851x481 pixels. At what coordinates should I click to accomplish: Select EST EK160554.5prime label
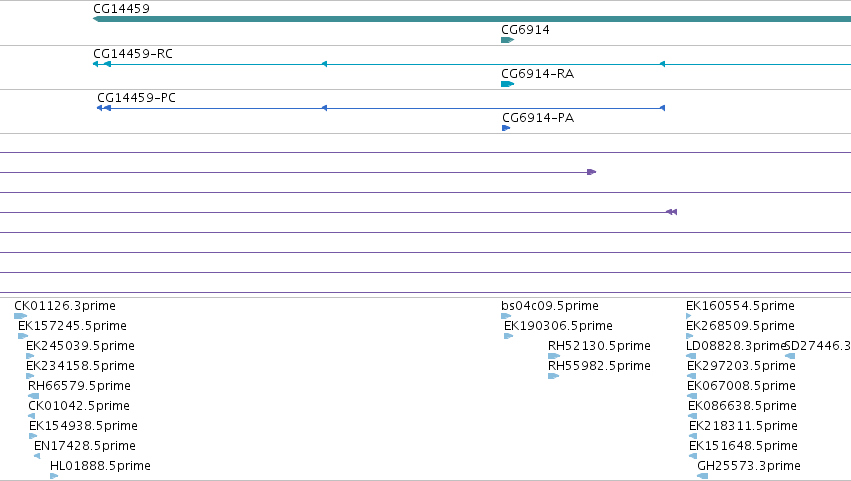click(x=740, y=306)
